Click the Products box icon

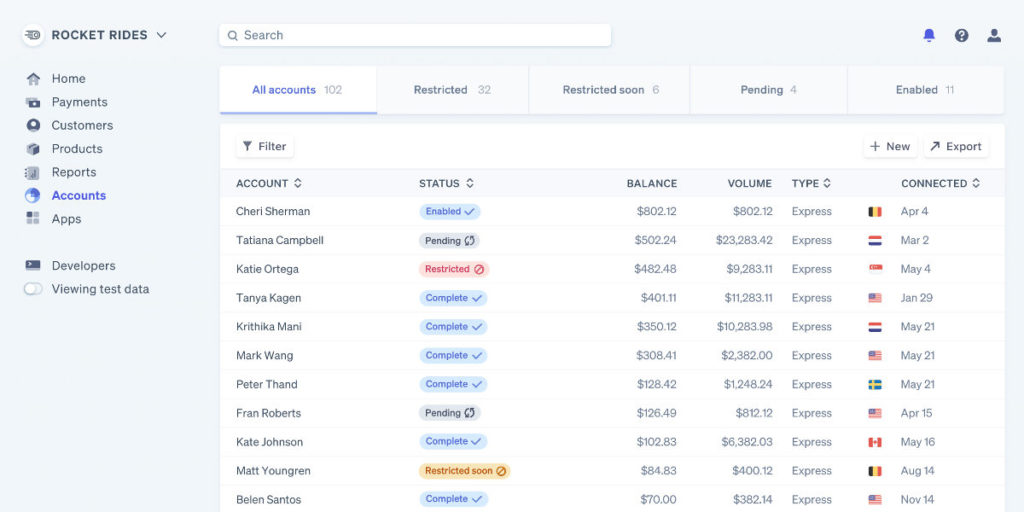point(34,149)
